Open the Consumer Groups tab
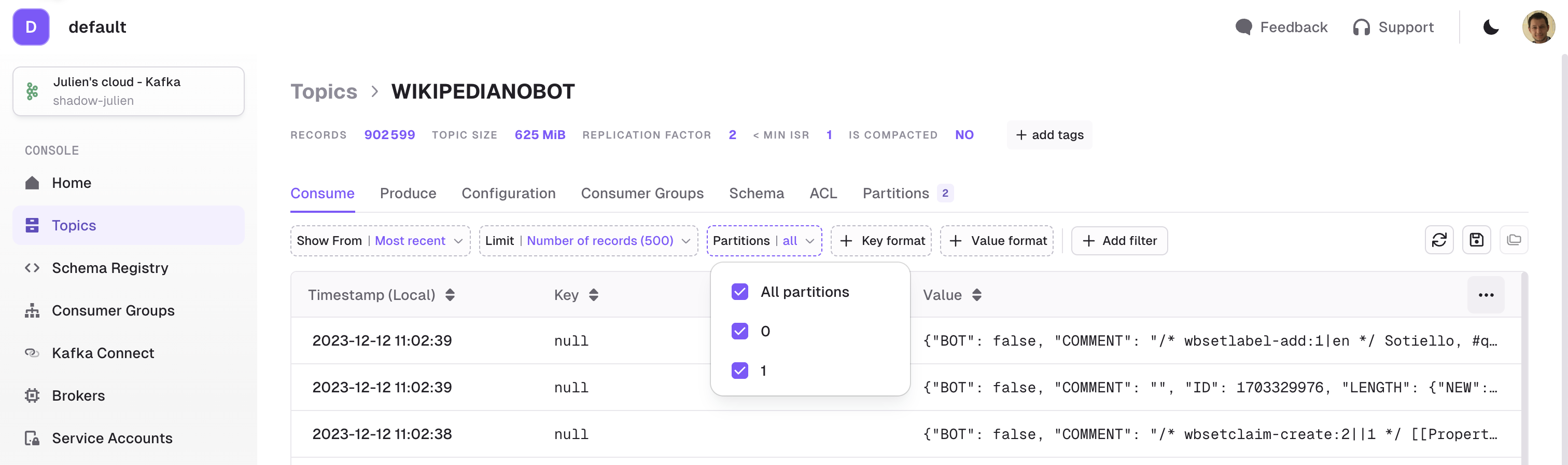The width and height of the screenshot is (1568, 465). [x=642, y=193]
